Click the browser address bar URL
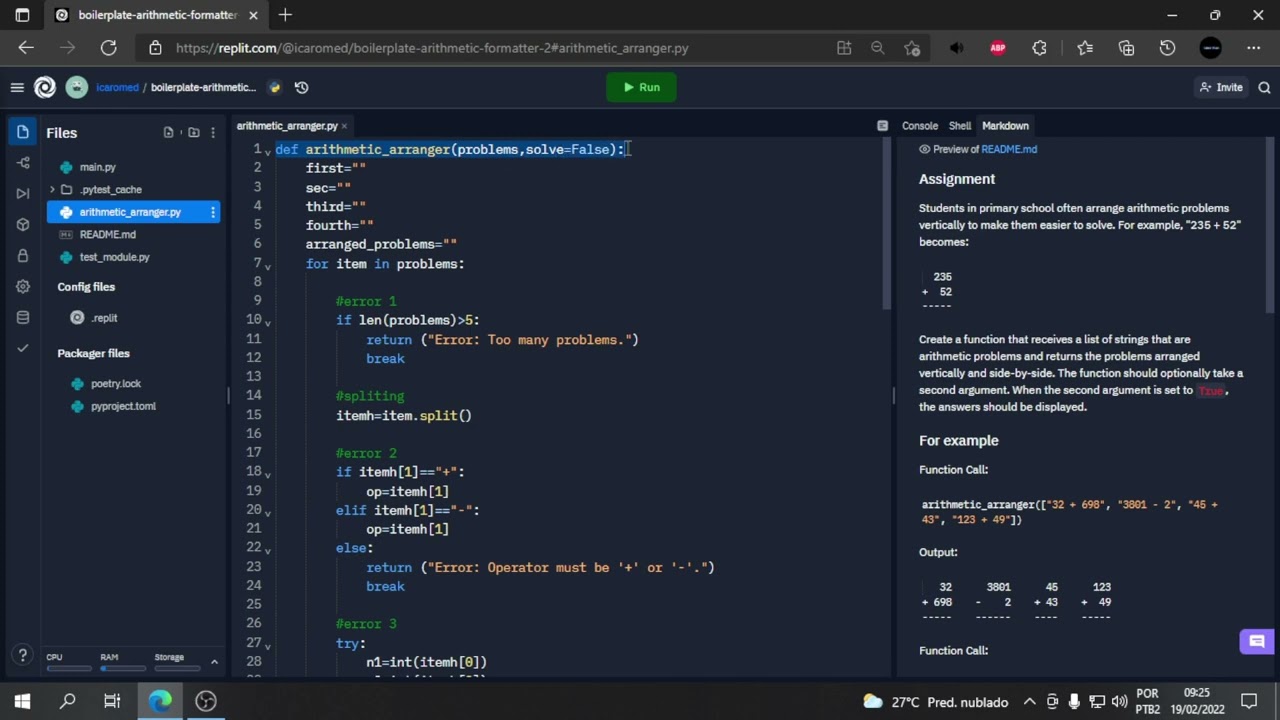The height and width of the screenshot is (720, 1280). (x=432, y=47)
